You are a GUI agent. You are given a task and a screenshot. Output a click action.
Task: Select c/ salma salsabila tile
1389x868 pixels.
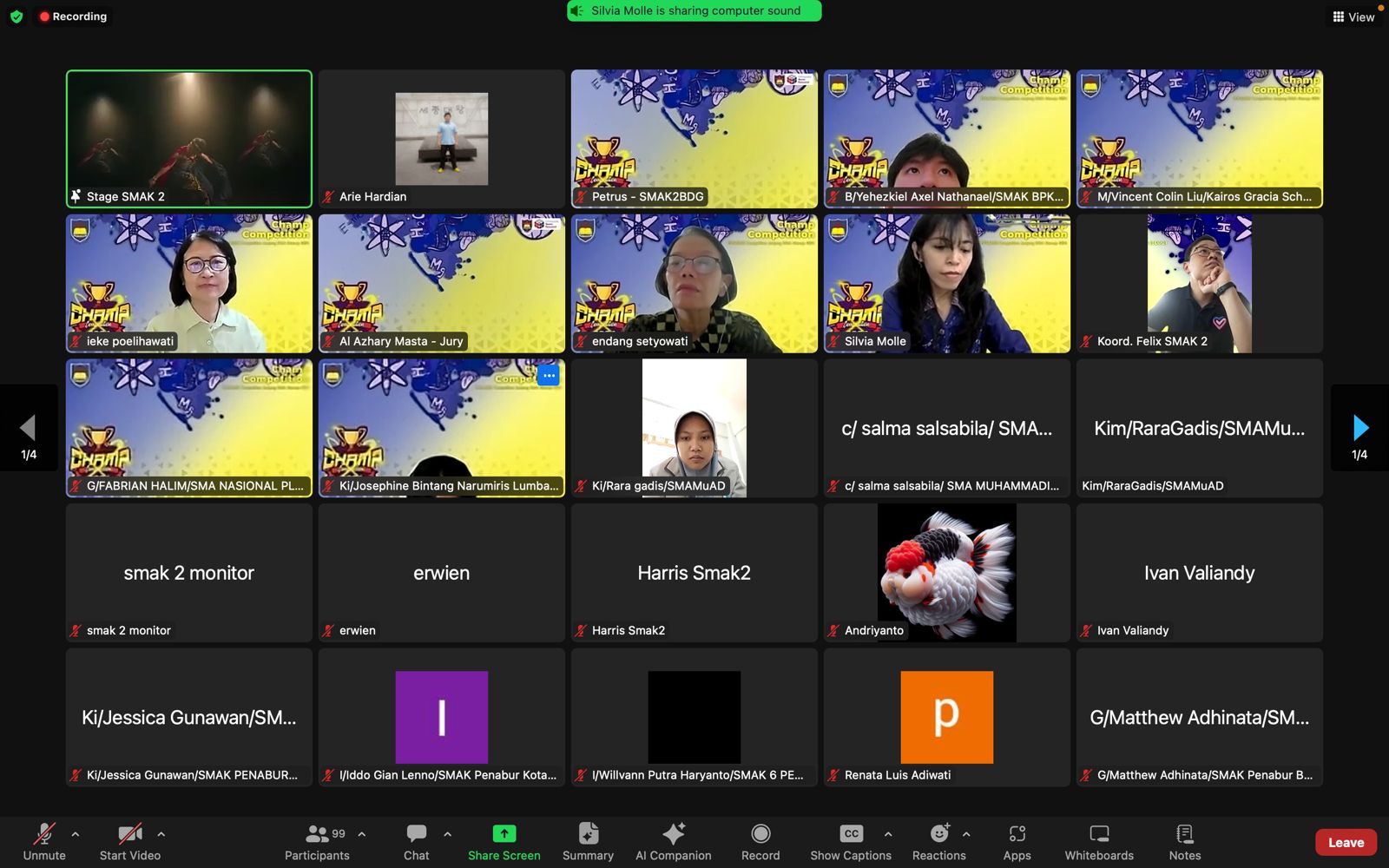pyautogui.click(x=947, y=428)
